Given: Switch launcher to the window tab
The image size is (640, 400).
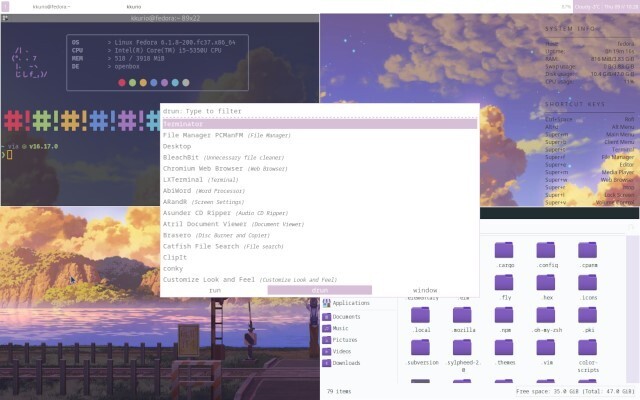Looking at the screenshot, I should tap(425, 290).
